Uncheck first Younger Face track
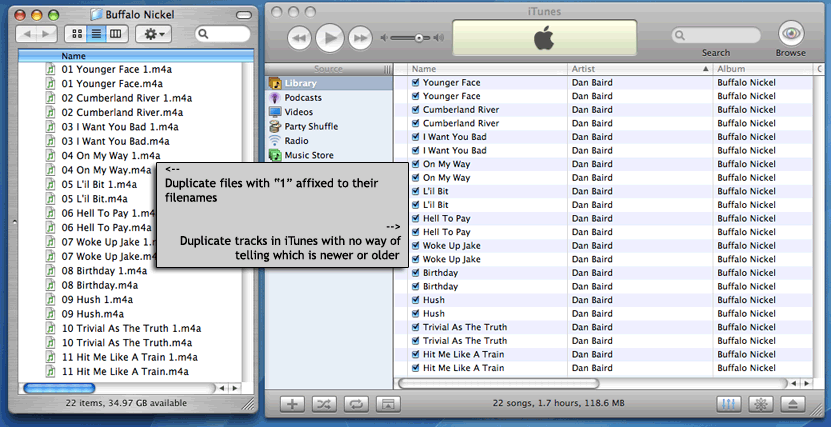 click(416, 83)
